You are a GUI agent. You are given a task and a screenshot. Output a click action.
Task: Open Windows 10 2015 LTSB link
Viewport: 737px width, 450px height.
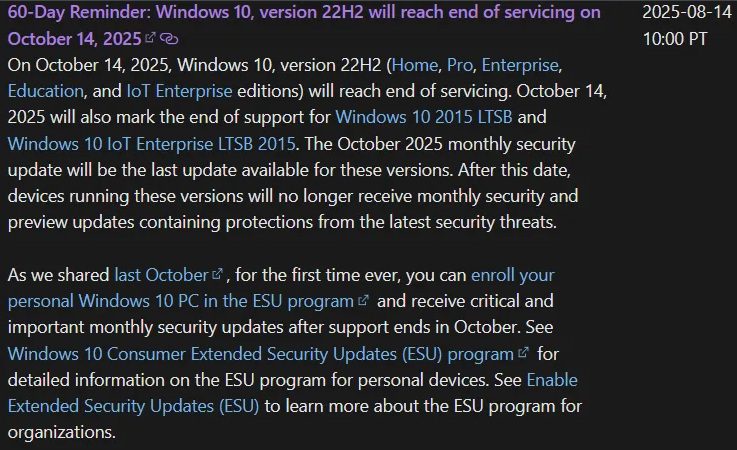[x=423, y=117]
